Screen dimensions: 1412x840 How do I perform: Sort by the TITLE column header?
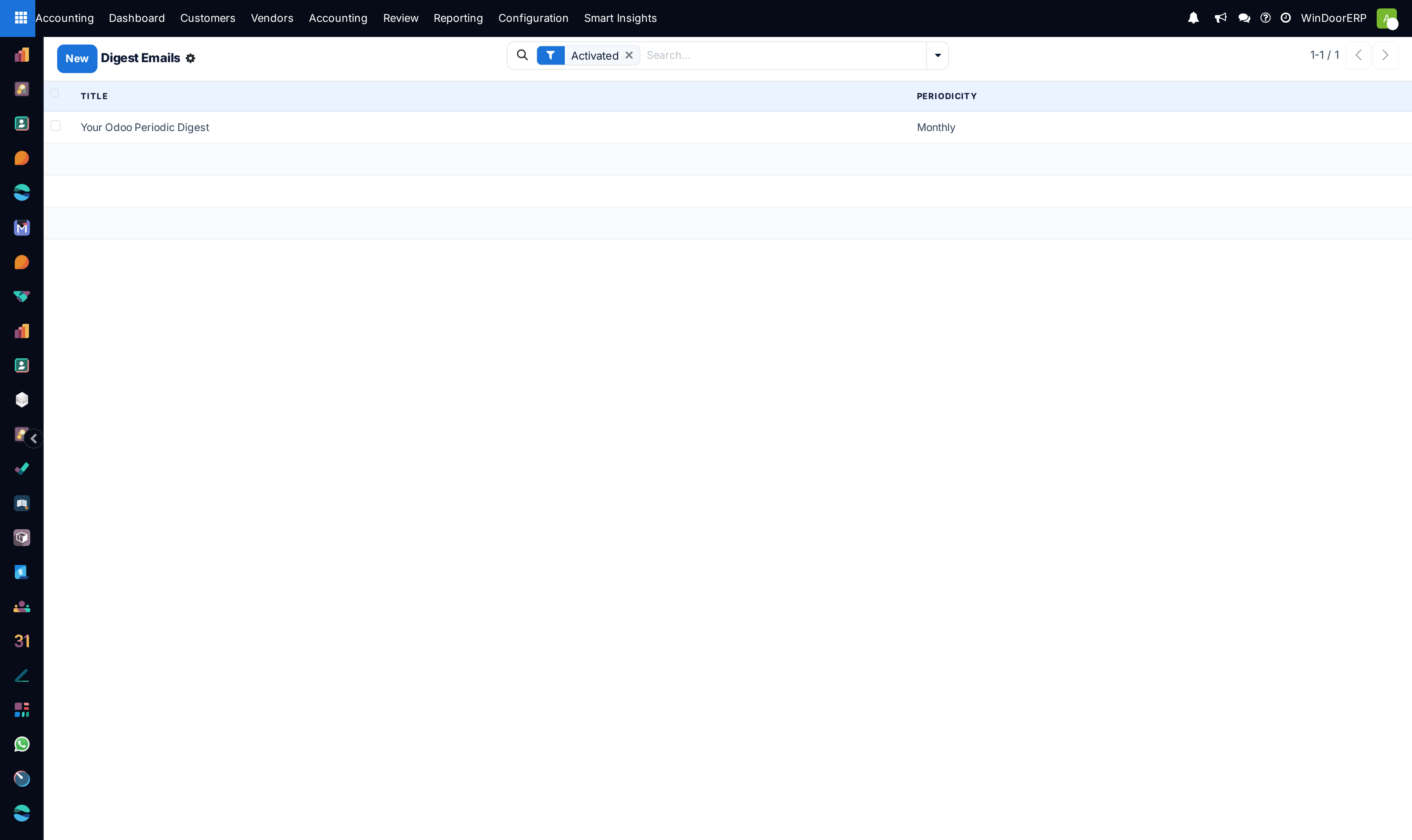point(94,96)
